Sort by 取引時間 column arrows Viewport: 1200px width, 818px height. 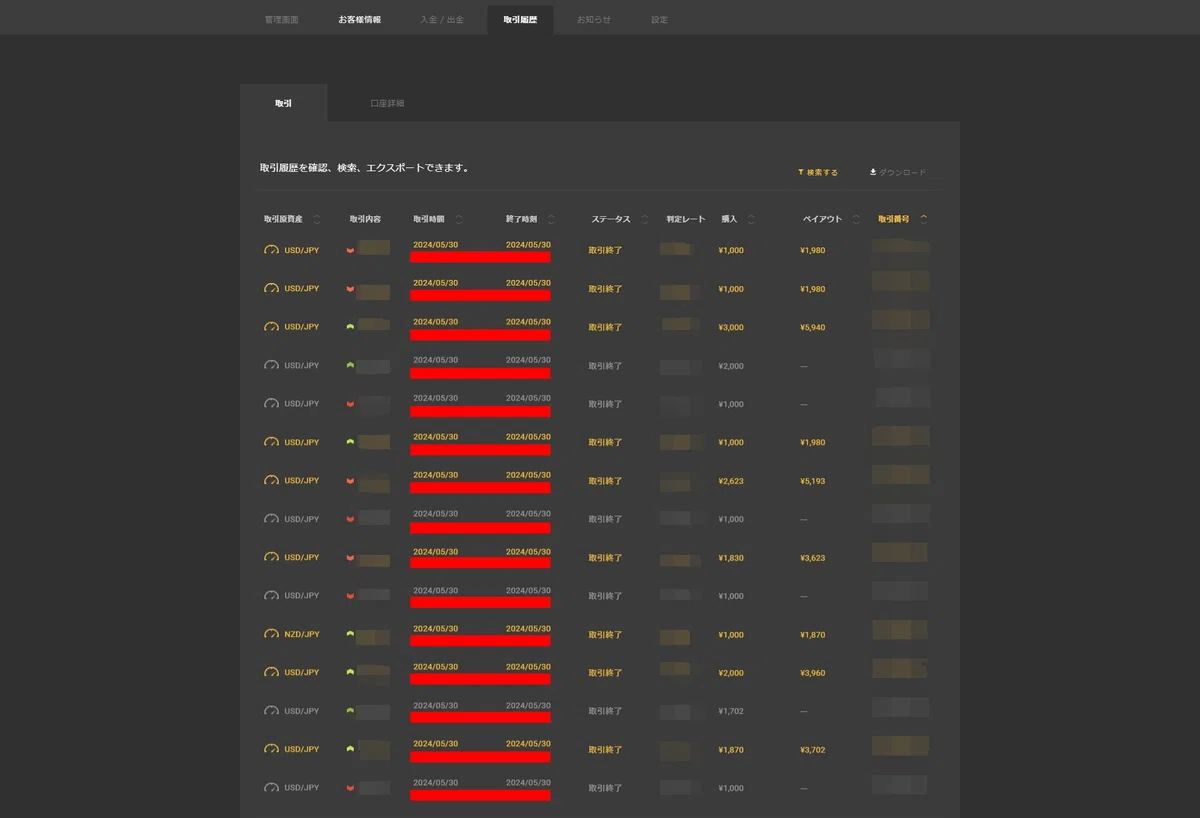pyautogui.click(x=459, y=219)
